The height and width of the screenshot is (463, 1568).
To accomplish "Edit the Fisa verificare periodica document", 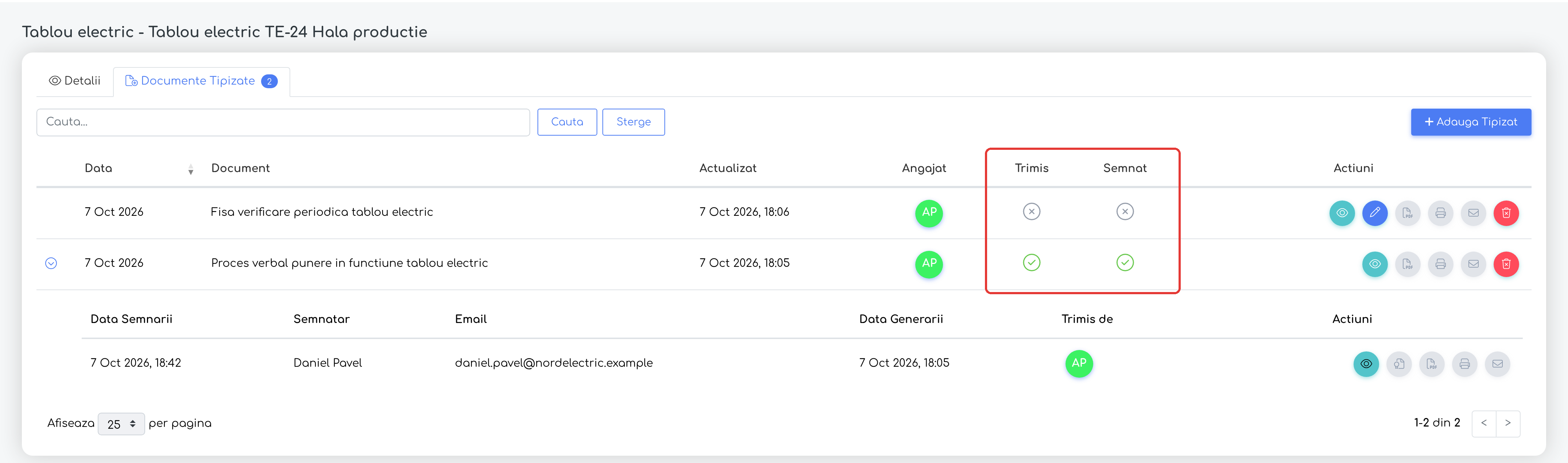I will (1374, 213).
